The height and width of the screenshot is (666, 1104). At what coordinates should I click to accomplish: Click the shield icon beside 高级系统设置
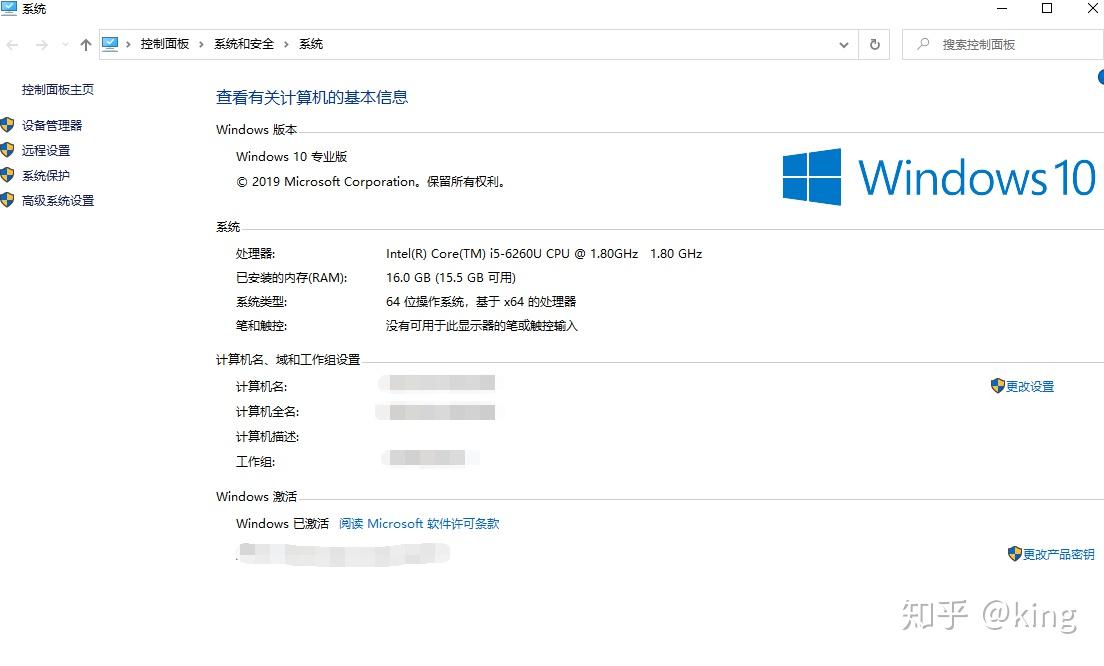click(x=8, y=200)
